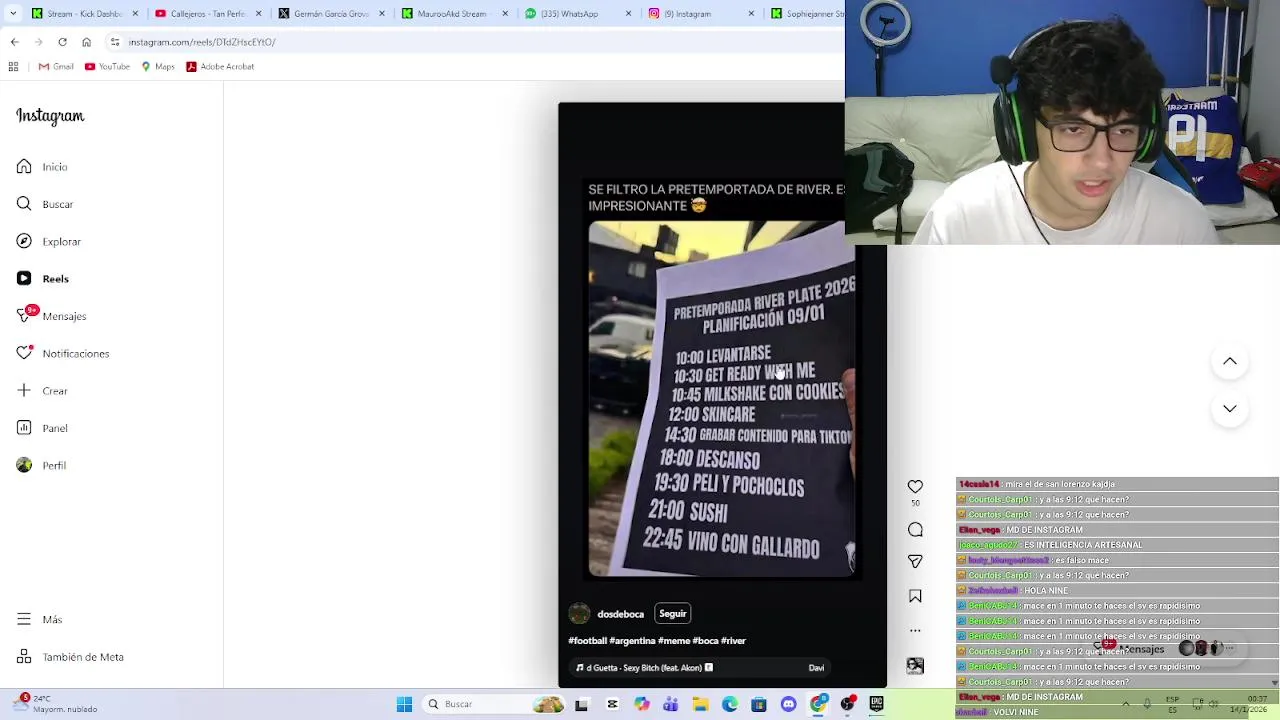
Task: Go to next reel down arrow
Action: point(1230,409)
